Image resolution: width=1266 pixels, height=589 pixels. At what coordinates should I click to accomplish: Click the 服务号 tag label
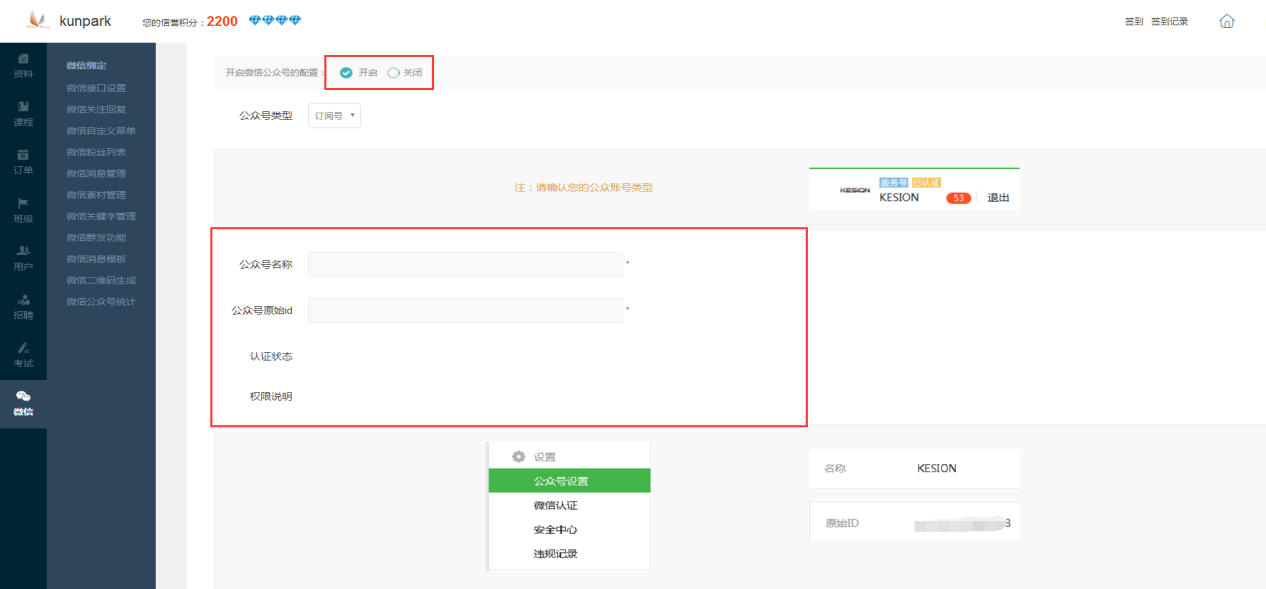[x=893, y=183]
